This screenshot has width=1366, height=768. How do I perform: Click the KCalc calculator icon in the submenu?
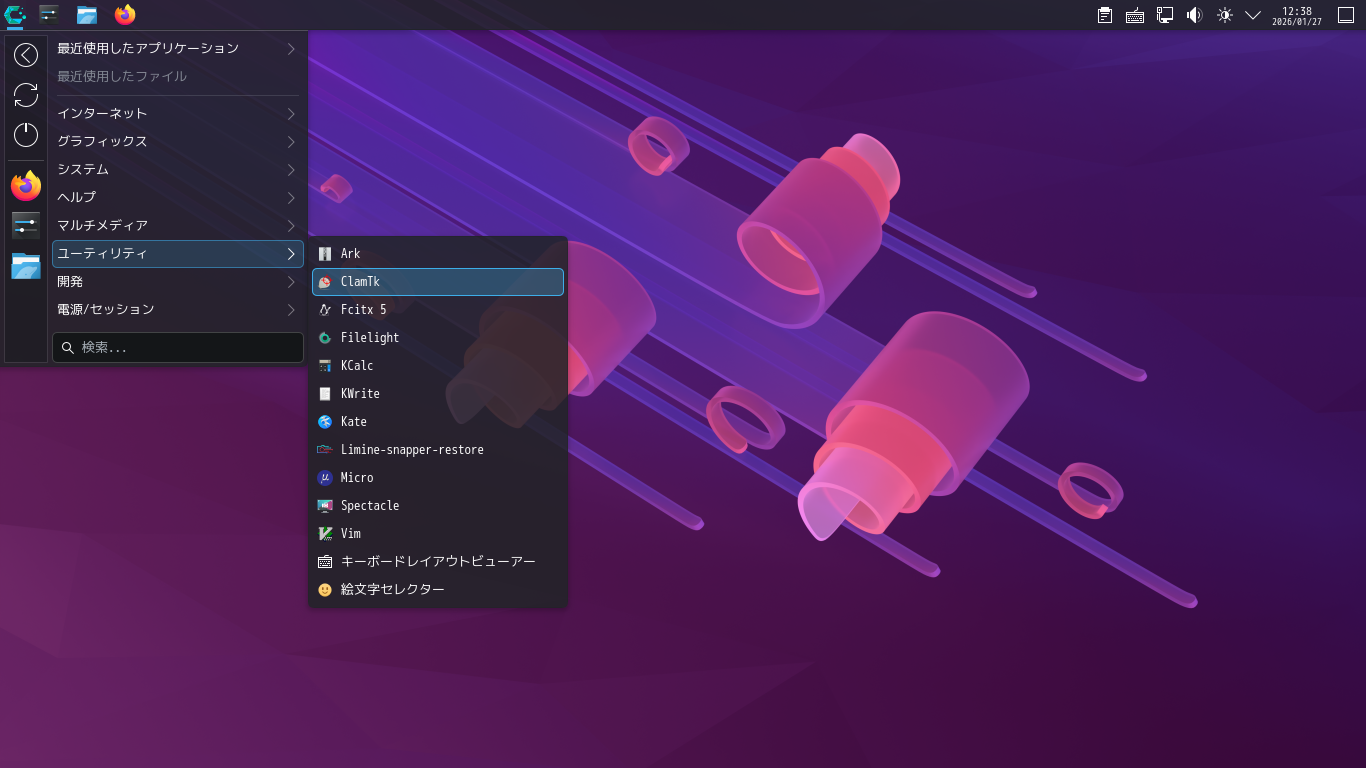(325, 366)
